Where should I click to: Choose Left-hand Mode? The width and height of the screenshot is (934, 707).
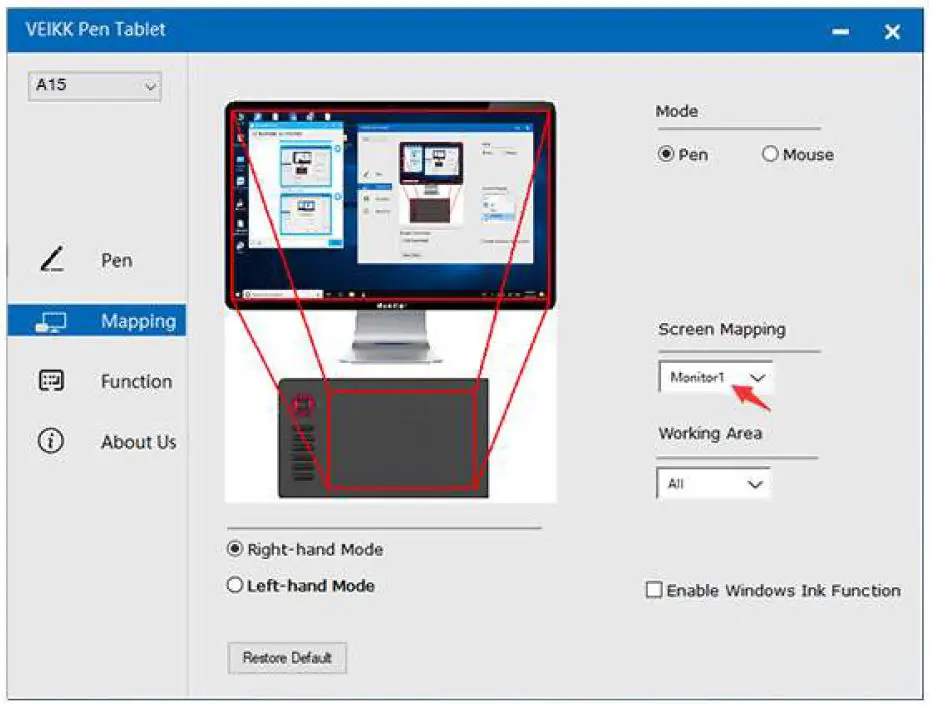click(x=235, y=585)
